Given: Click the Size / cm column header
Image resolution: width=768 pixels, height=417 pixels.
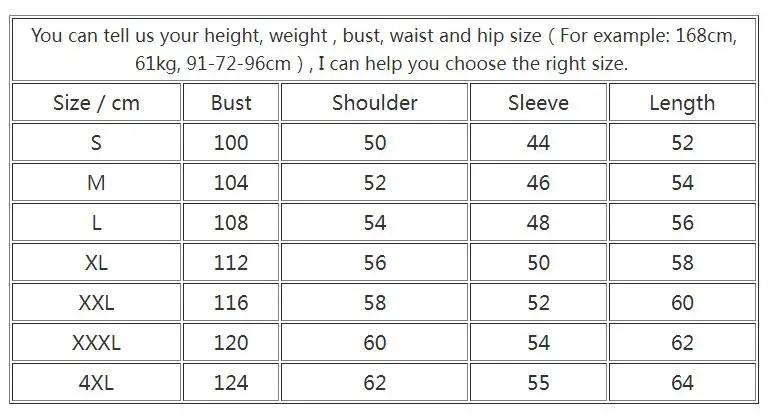Looking at the screenshot, I should (x=96, y=102).
